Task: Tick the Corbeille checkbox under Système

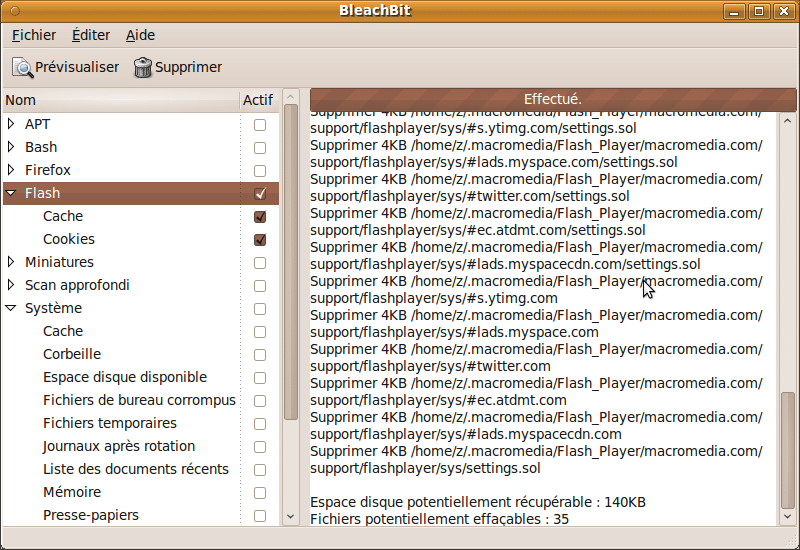Action: [260, 355]
